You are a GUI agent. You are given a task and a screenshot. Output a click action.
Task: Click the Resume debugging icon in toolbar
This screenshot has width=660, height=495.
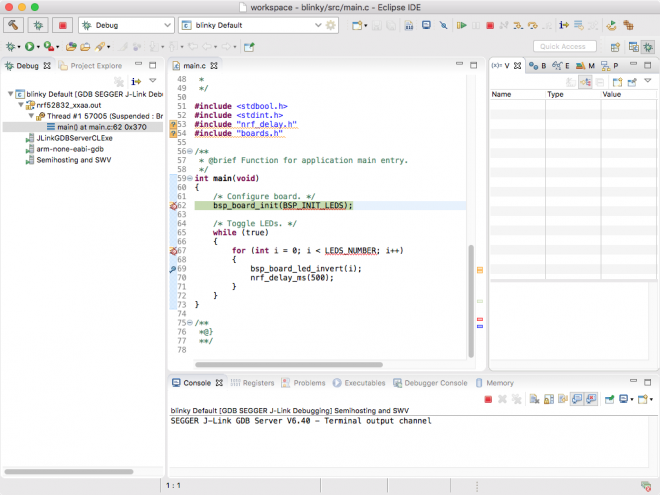[x=460, y=24]
